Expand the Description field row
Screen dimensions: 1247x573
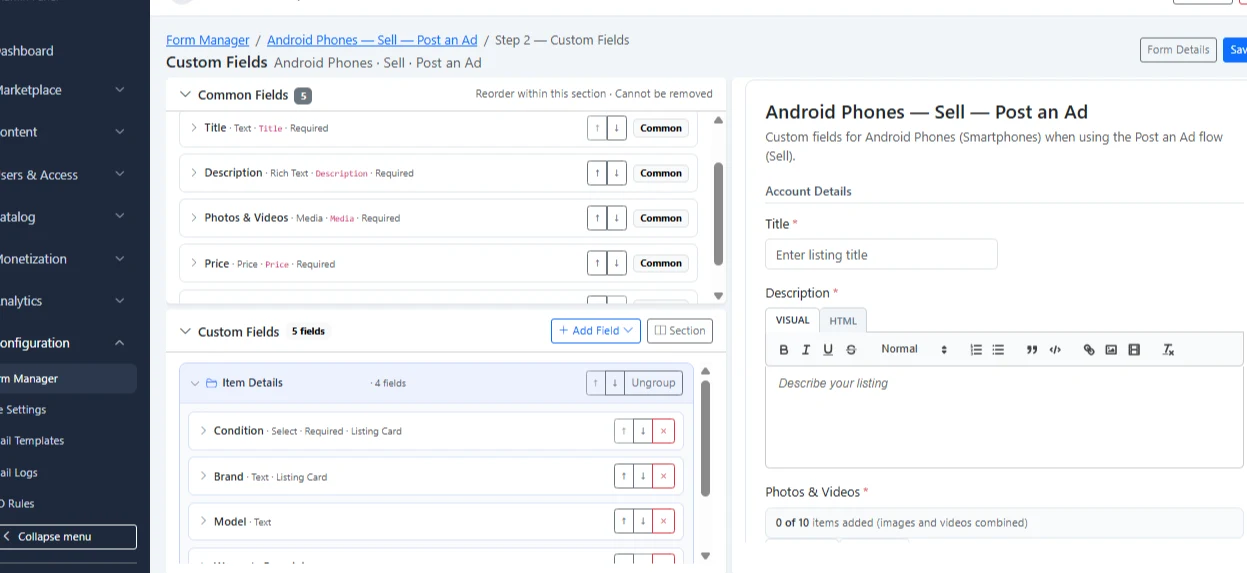[x=194, y=173]
